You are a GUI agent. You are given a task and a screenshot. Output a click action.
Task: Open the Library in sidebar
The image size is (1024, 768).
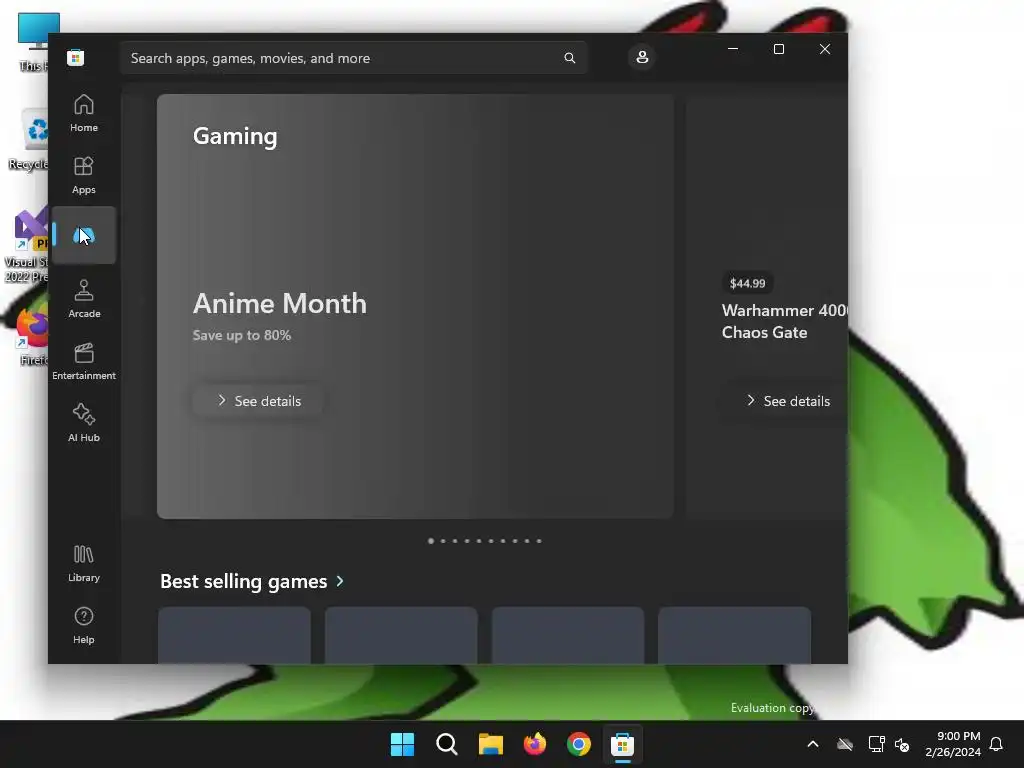click(x=84, y=563)
